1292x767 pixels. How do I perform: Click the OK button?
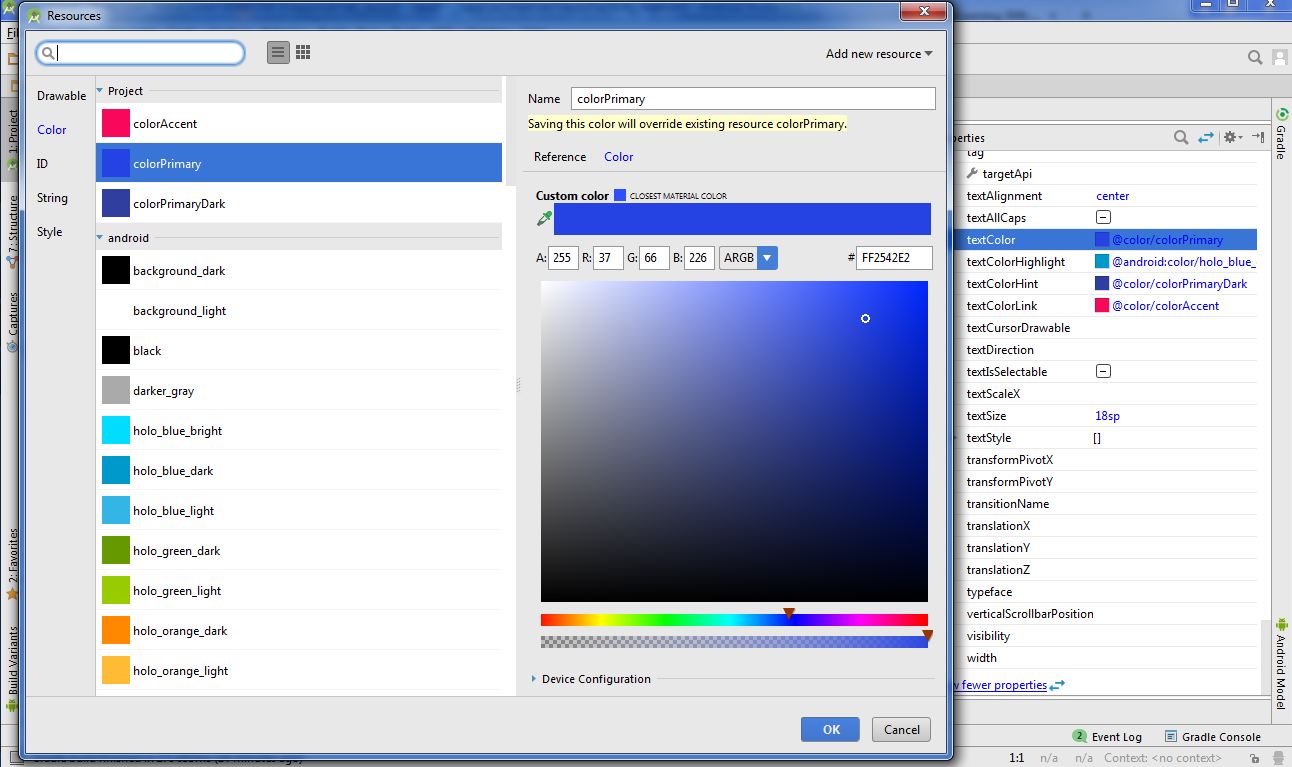(x=829, y=730)
